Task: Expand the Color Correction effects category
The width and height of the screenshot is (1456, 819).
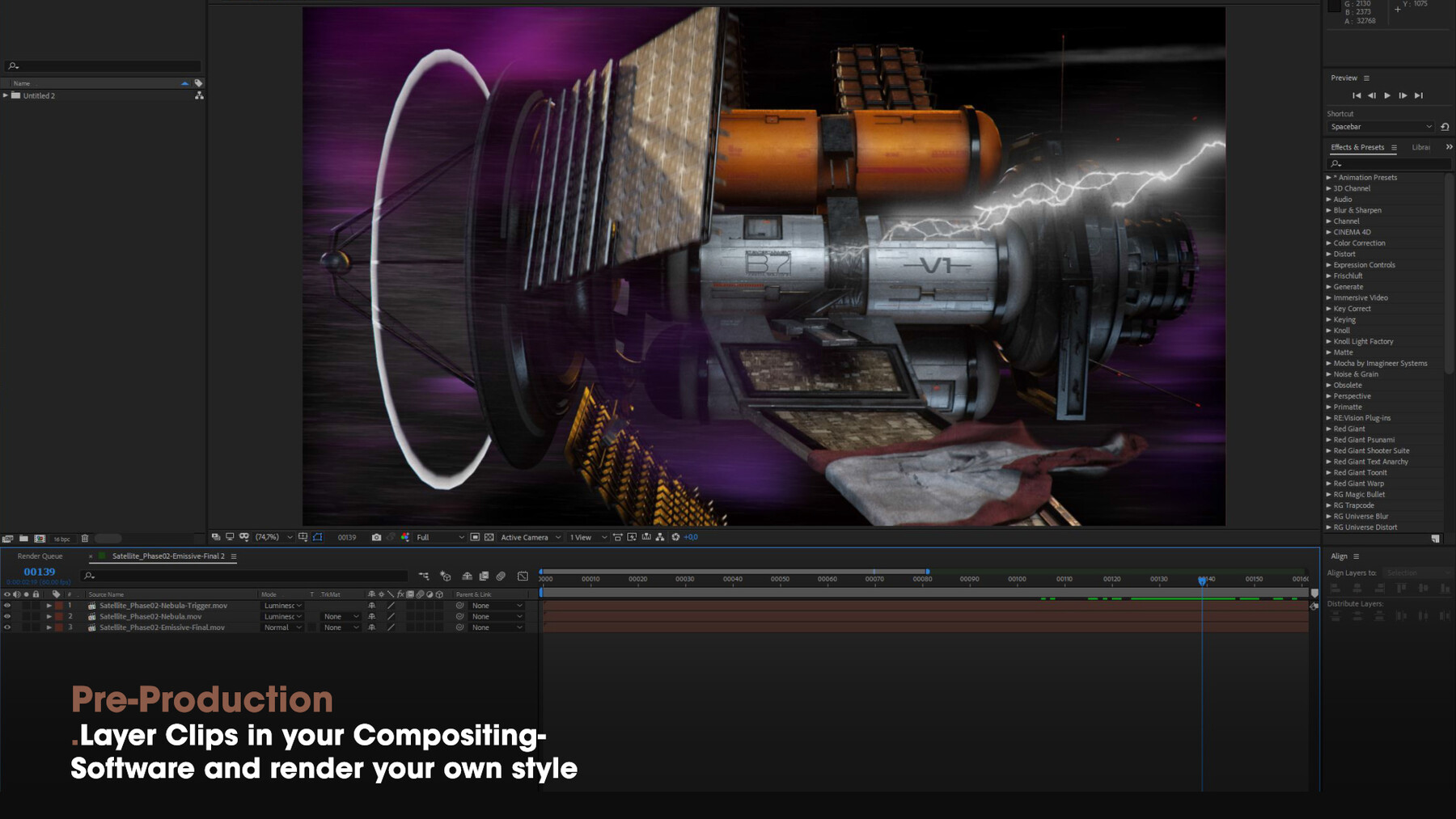Action: point(1328,243)
